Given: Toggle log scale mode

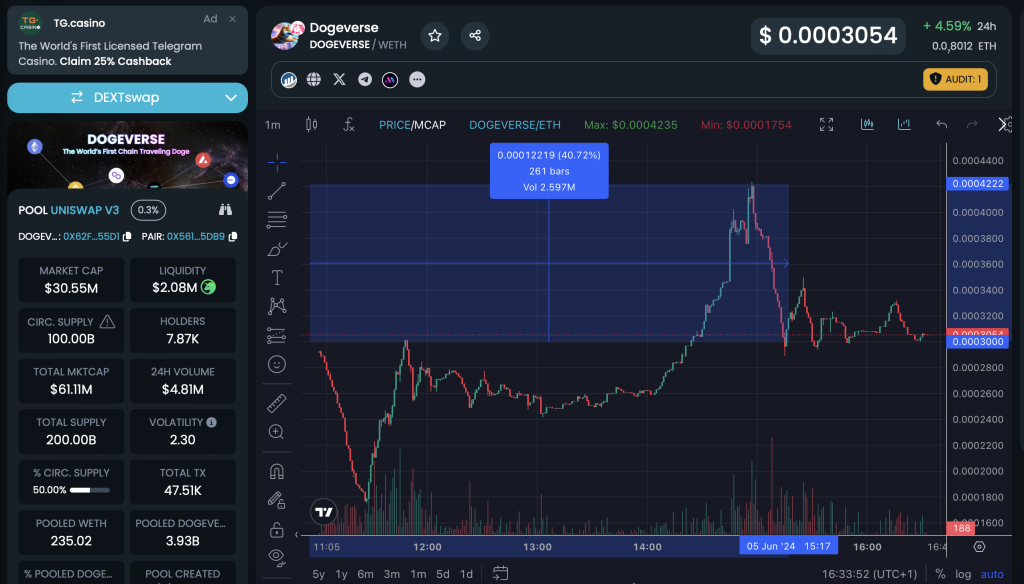Looking at the screenshot, I should tap(963, 574).
